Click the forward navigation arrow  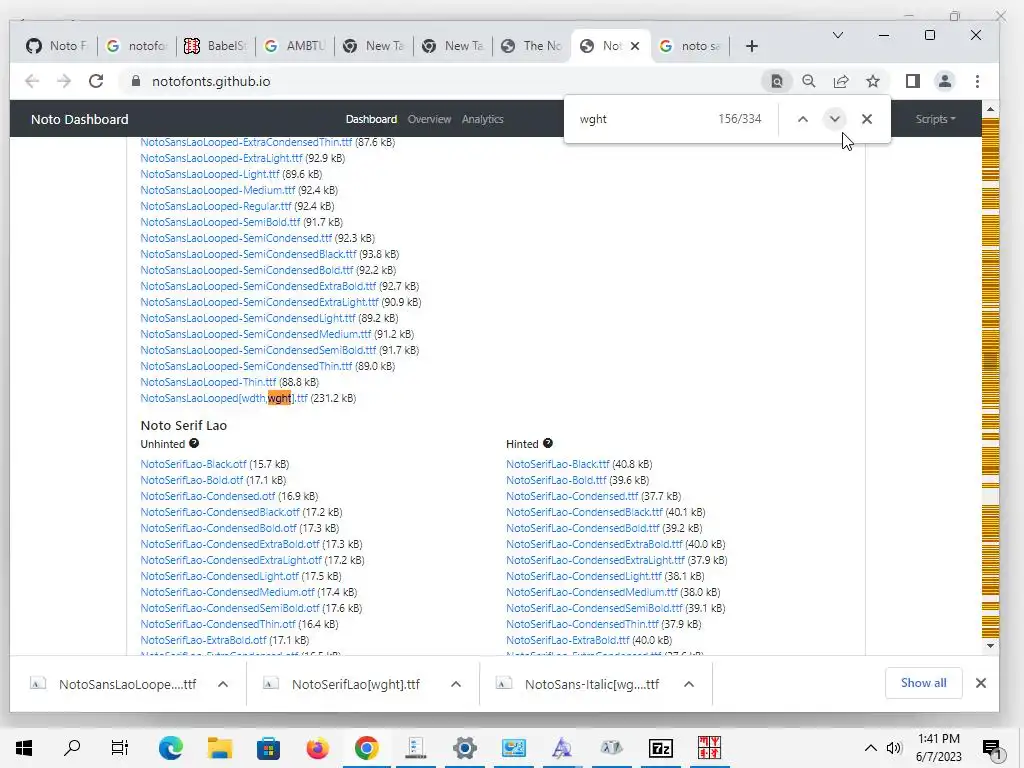click(63, 81)
